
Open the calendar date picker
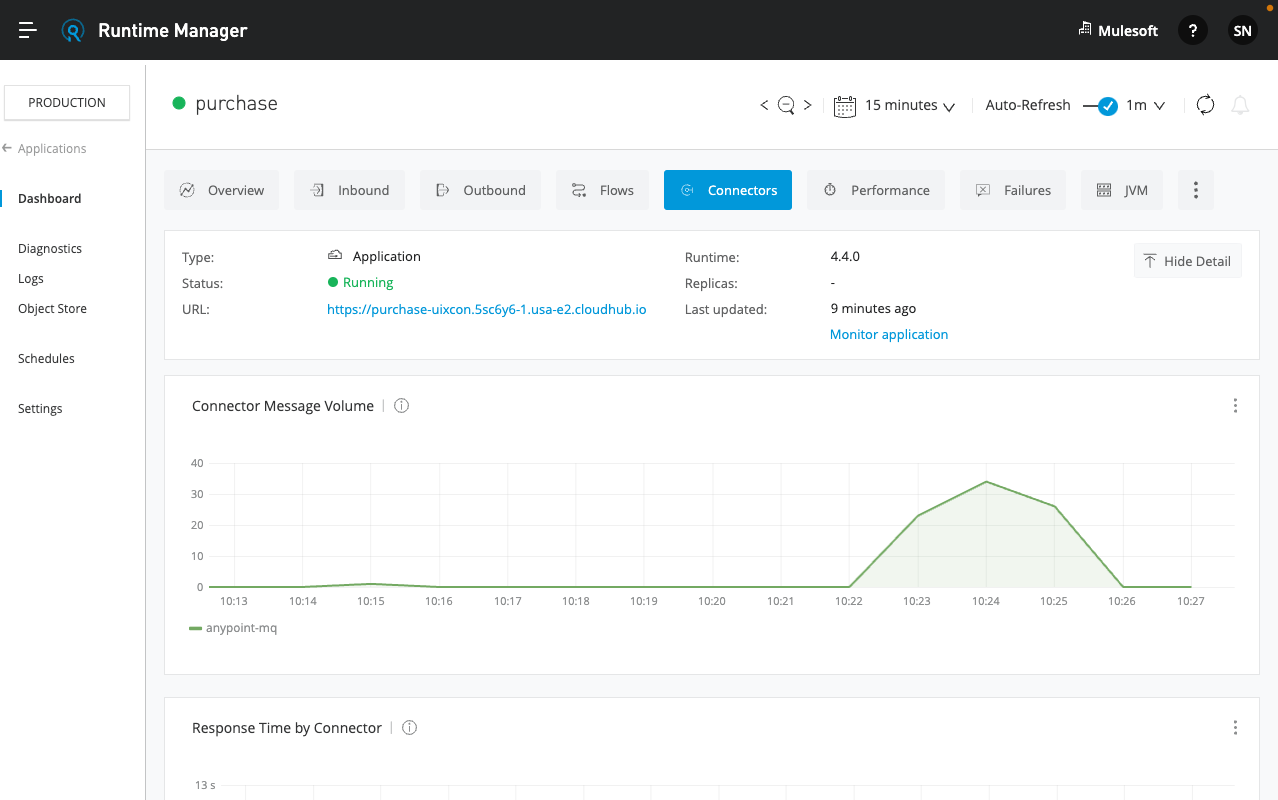845,105
